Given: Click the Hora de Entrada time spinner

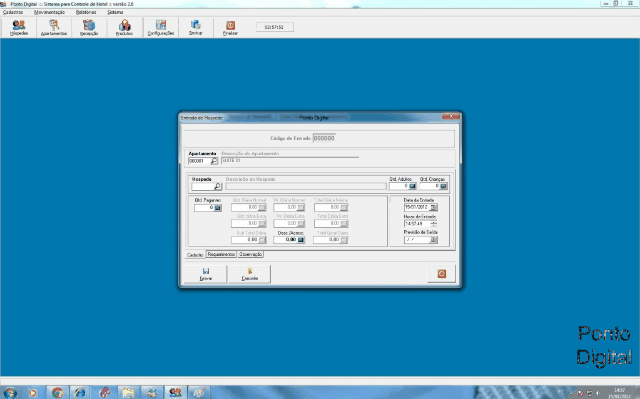Looking at the screenshot, I should (x=433, y=224).
